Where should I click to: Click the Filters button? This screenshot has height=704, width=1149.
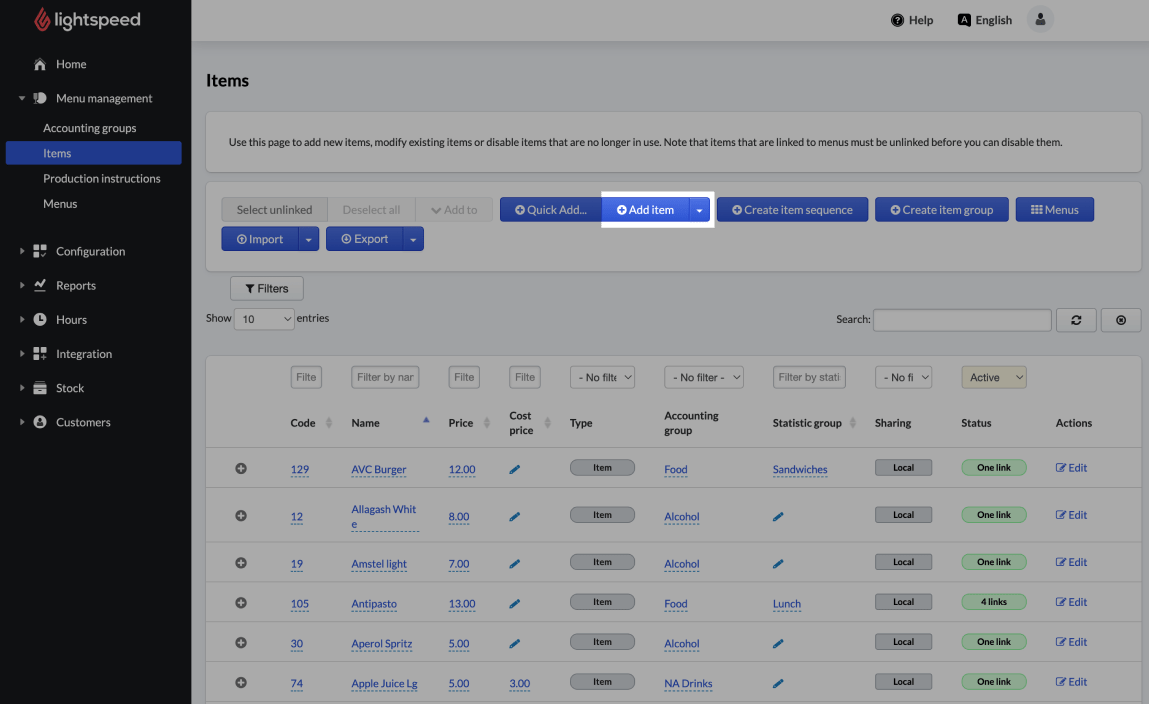tap(267, 288)
